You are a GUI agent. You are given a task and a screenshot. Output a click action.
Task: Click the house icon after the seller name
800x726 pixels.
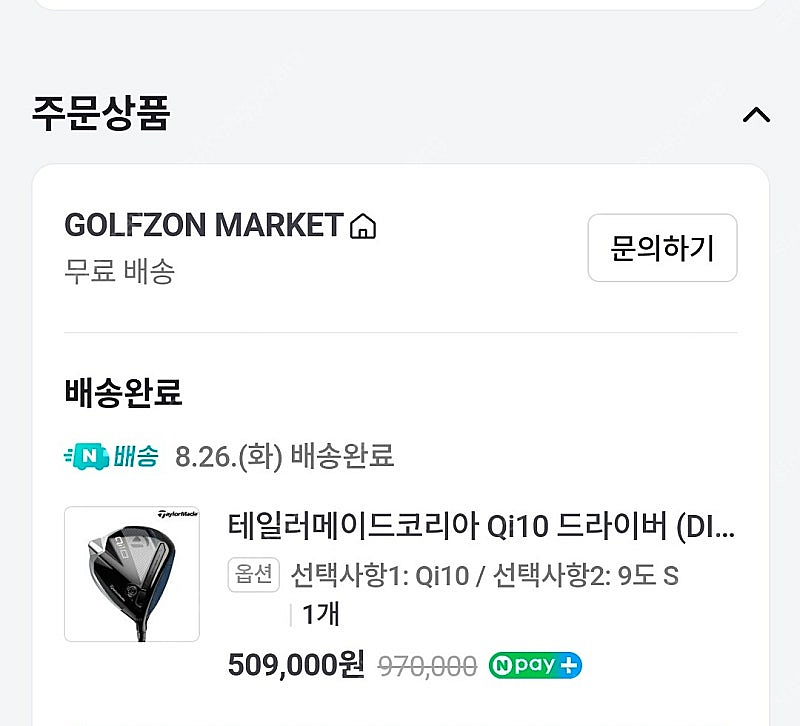tap(364, 227)
